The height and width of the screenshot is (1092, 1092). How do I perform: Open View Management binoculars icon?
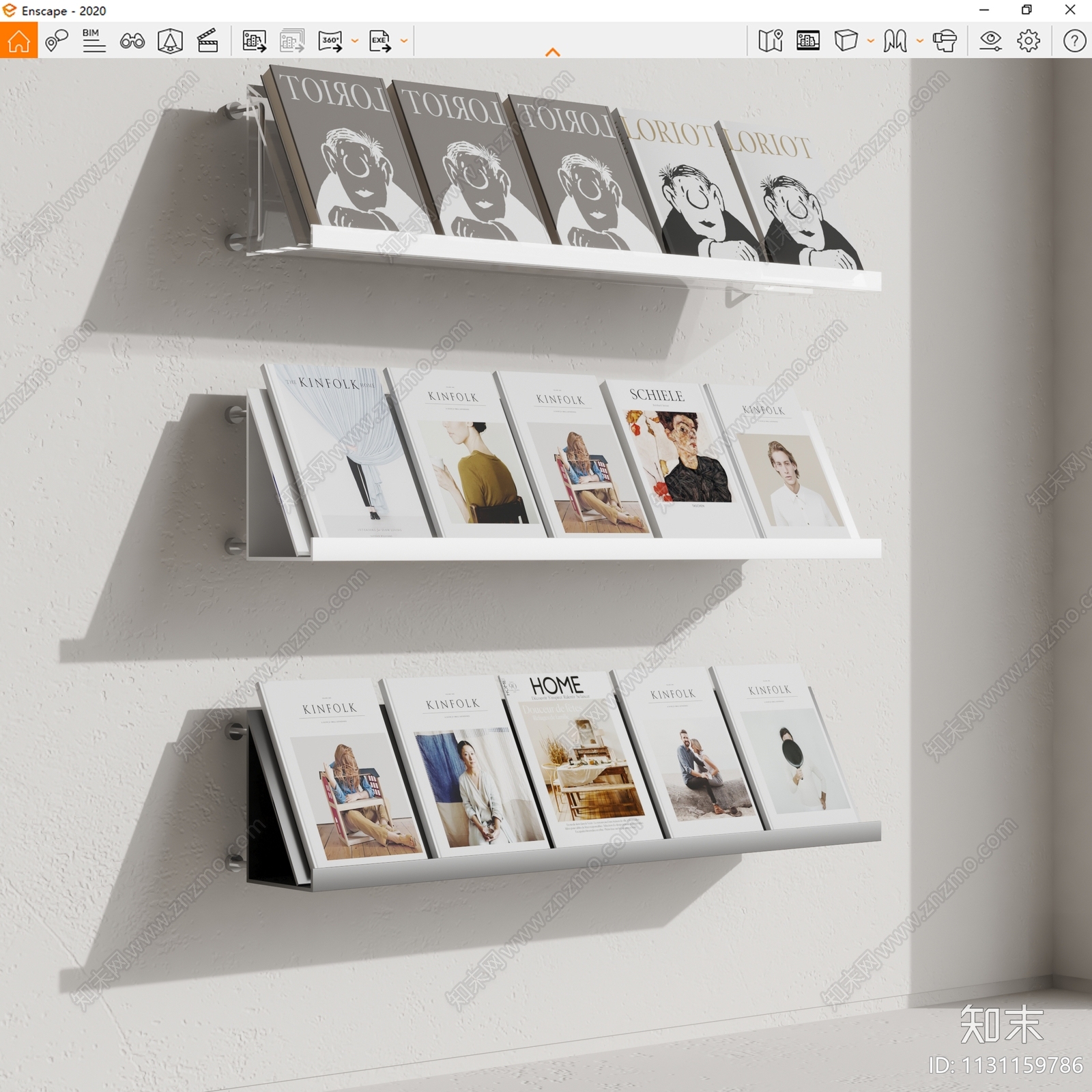point(132,41)
